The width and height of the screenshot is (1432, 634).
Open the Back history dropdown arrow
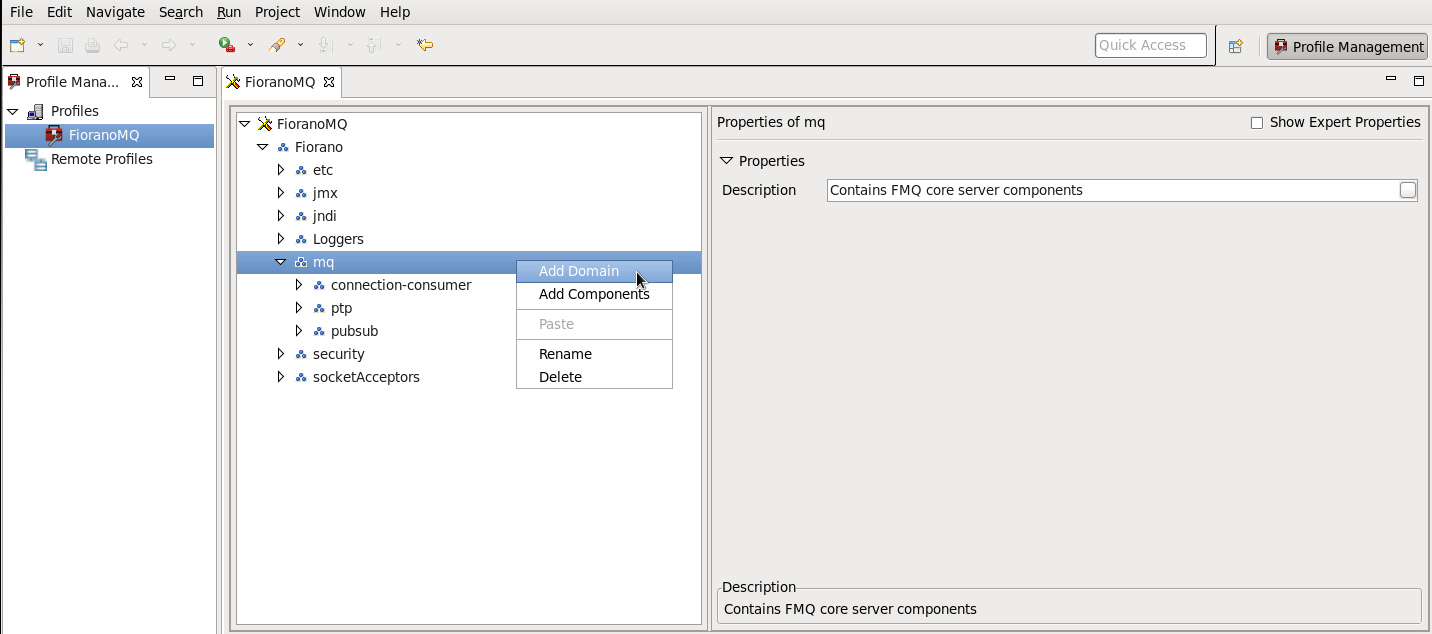tap(144, 45)
